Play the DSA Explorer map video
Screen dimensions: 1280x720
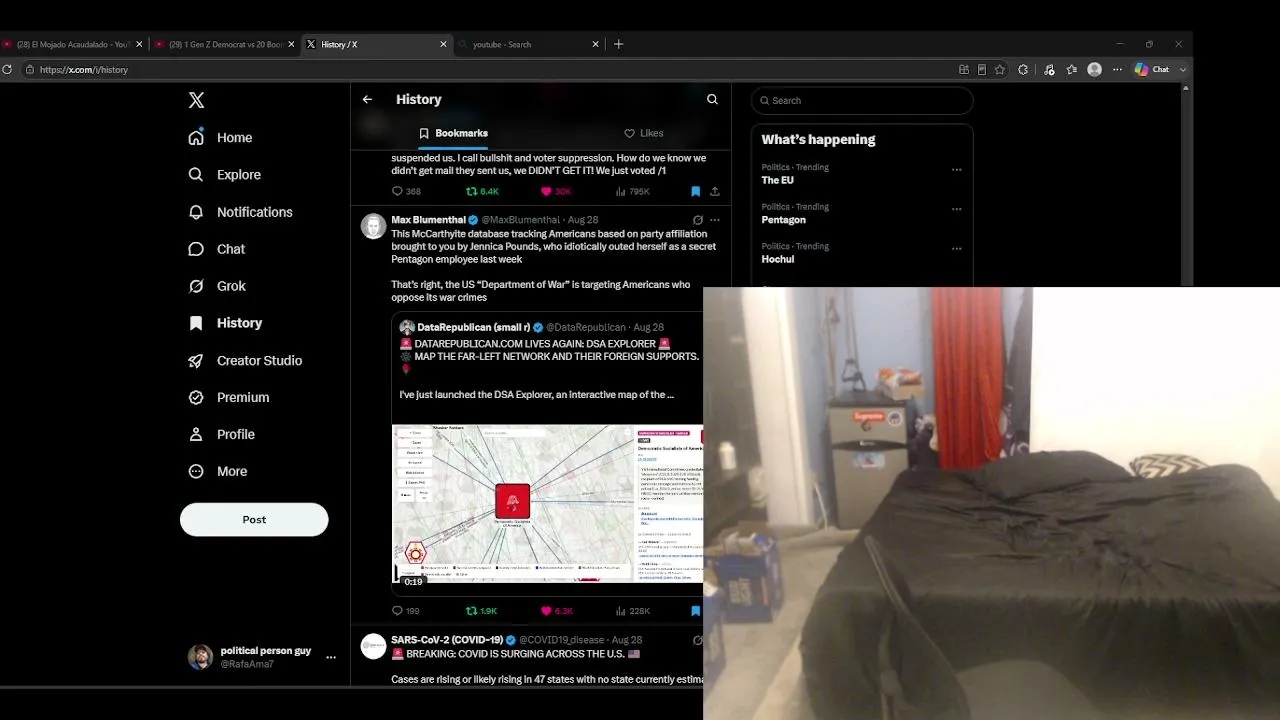coord(548,504)
